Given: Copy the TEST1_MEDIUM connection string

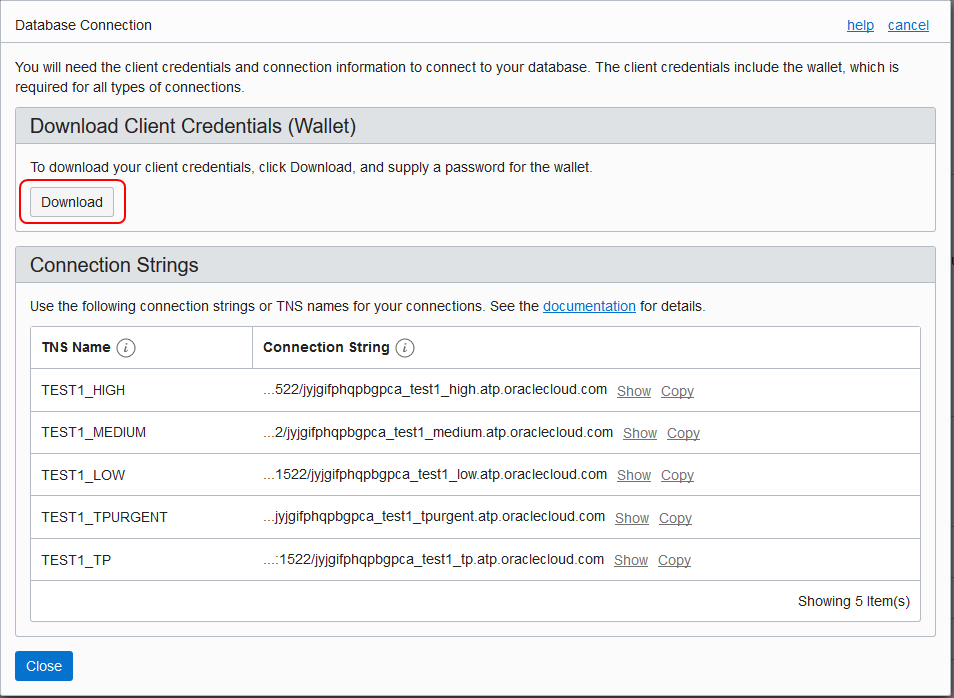Looking at the screenshot, I should click(x=683, y=433).
